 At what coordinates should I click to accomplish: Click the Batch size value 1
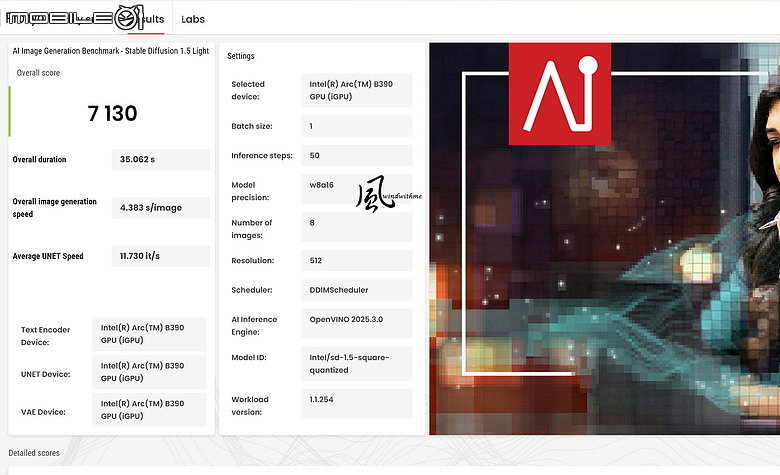click(x=357, y=126)
